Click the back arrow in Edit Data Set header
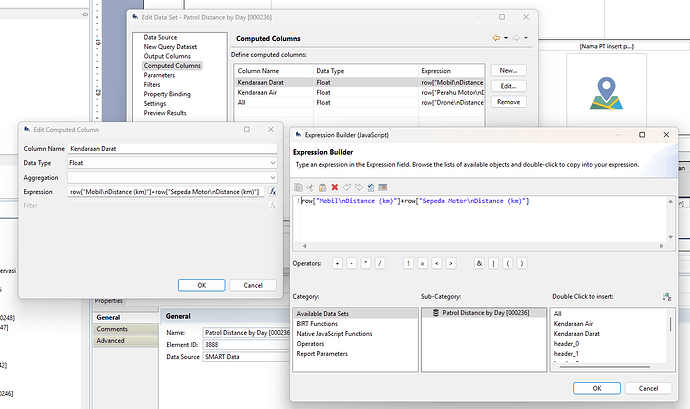The width and height of the screenshot is (690, 409). point(496,38)
